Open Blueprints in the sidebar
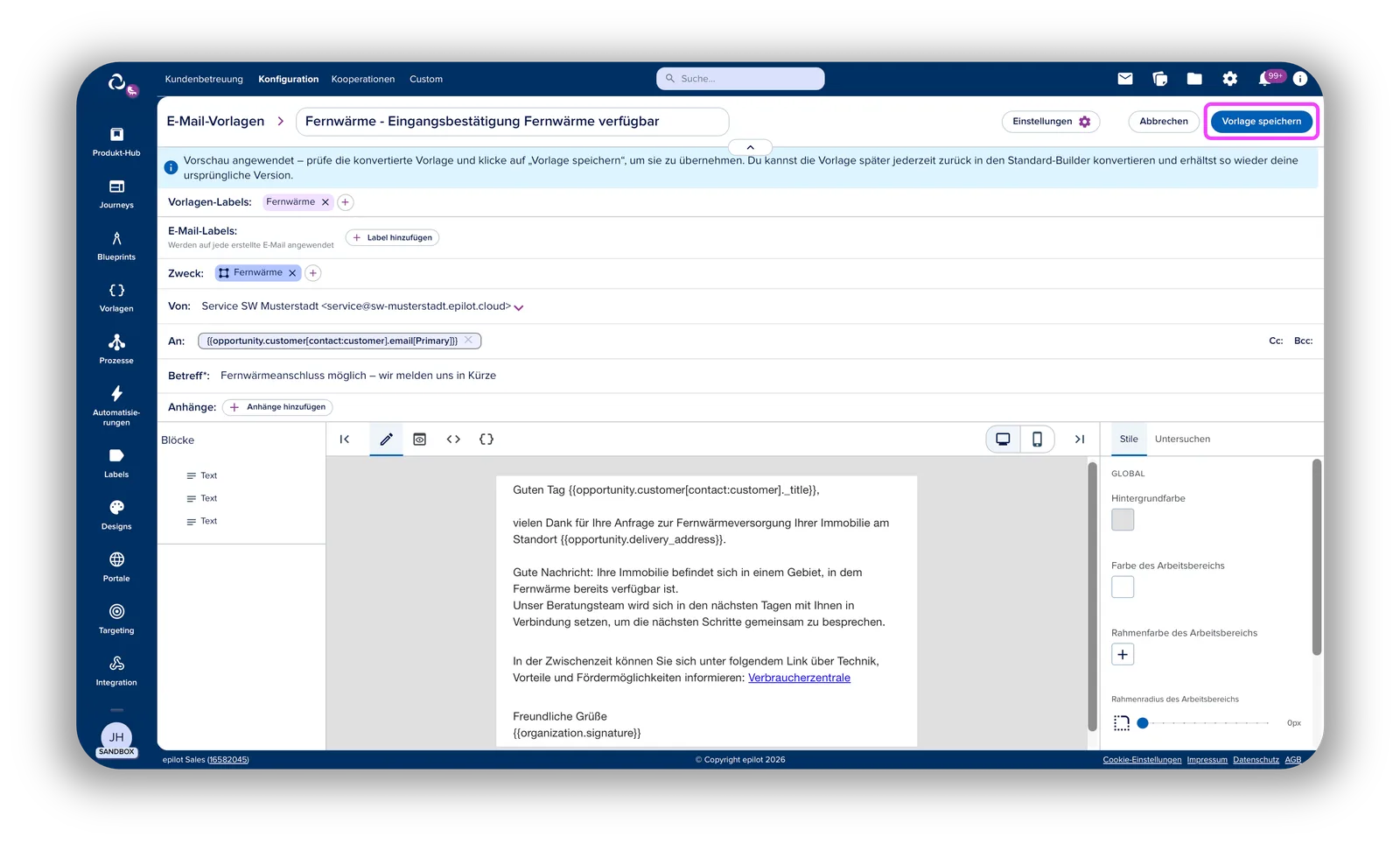The width and height of the screenshot is (1400, 844). pos(116,245)
